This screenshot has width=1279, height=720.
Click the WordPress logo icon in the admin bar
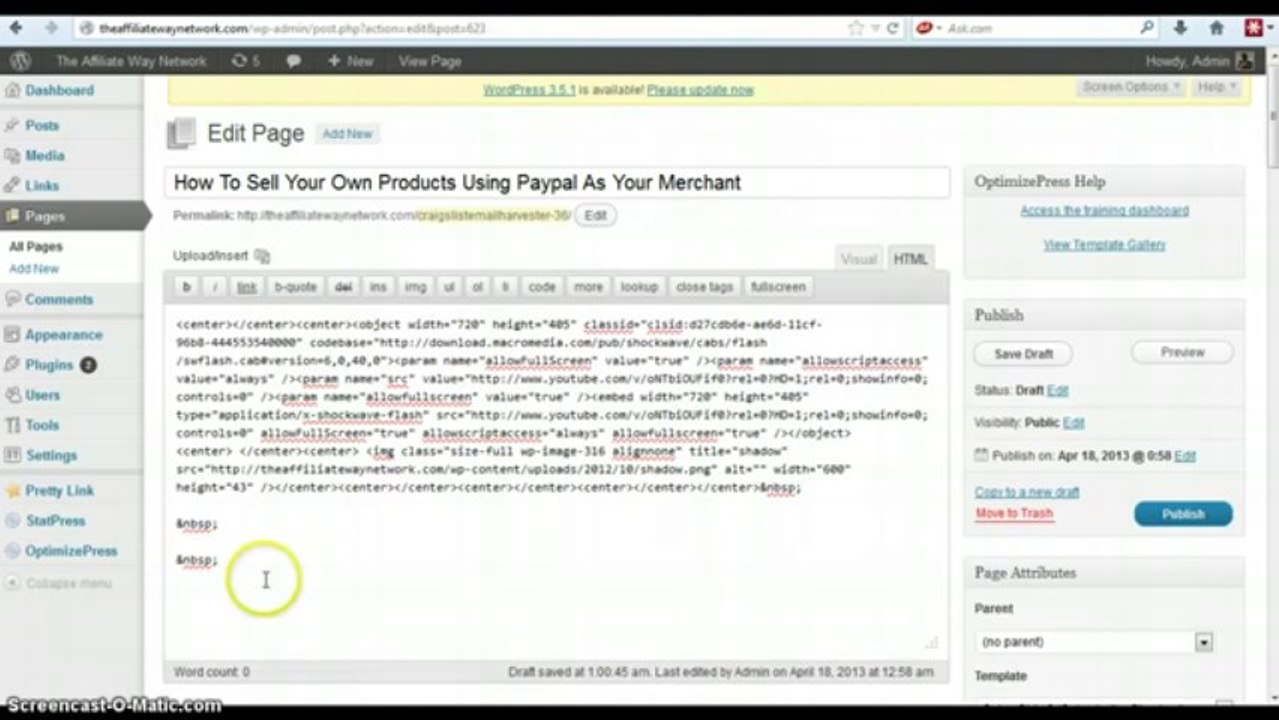19,61
